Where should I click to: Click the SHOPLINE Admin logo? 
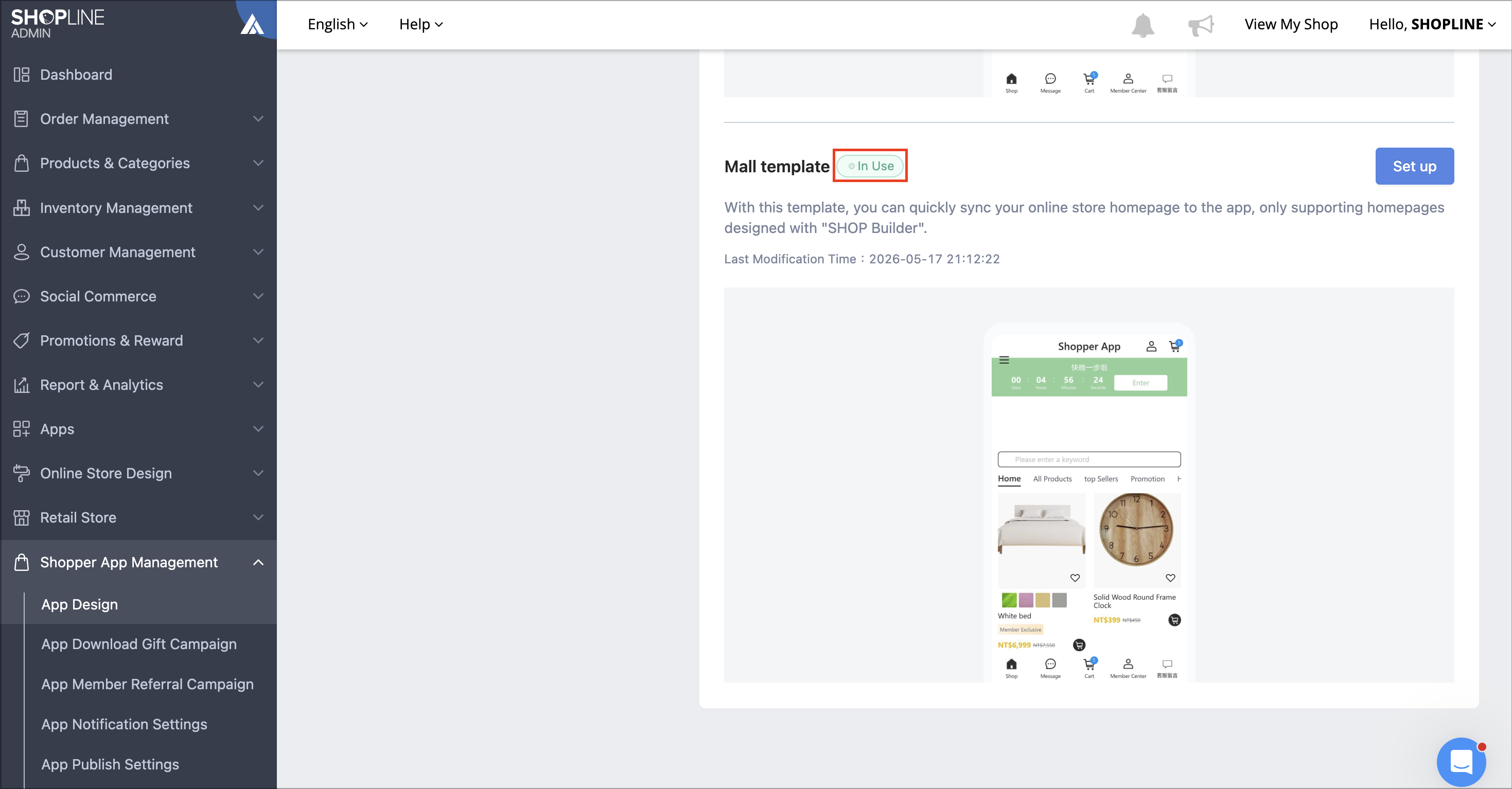(x=58, y=24)
